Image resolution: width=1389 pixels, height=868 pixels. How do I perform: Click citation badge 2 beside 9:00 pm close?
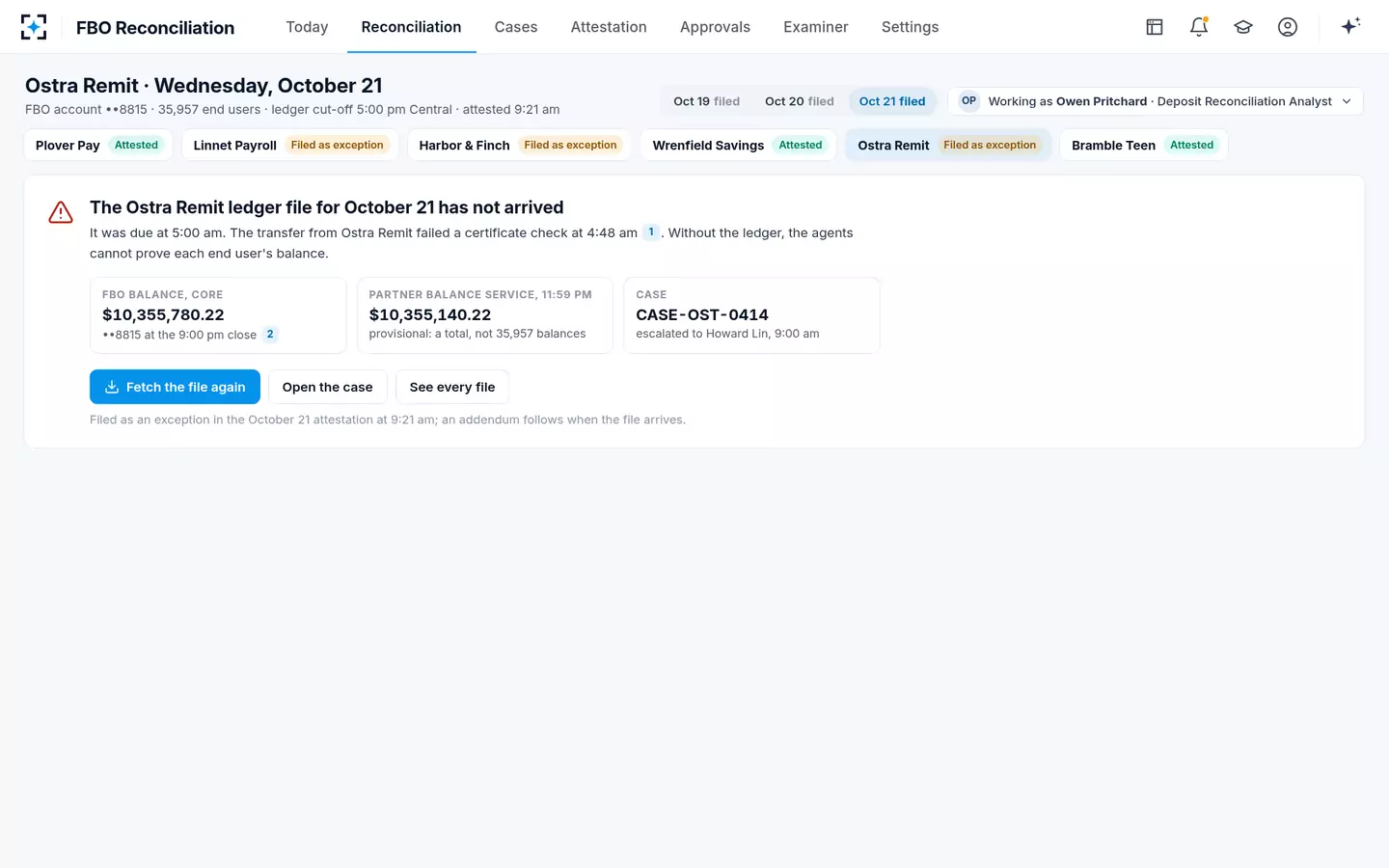pyautogui.click(x=270, y=335)
